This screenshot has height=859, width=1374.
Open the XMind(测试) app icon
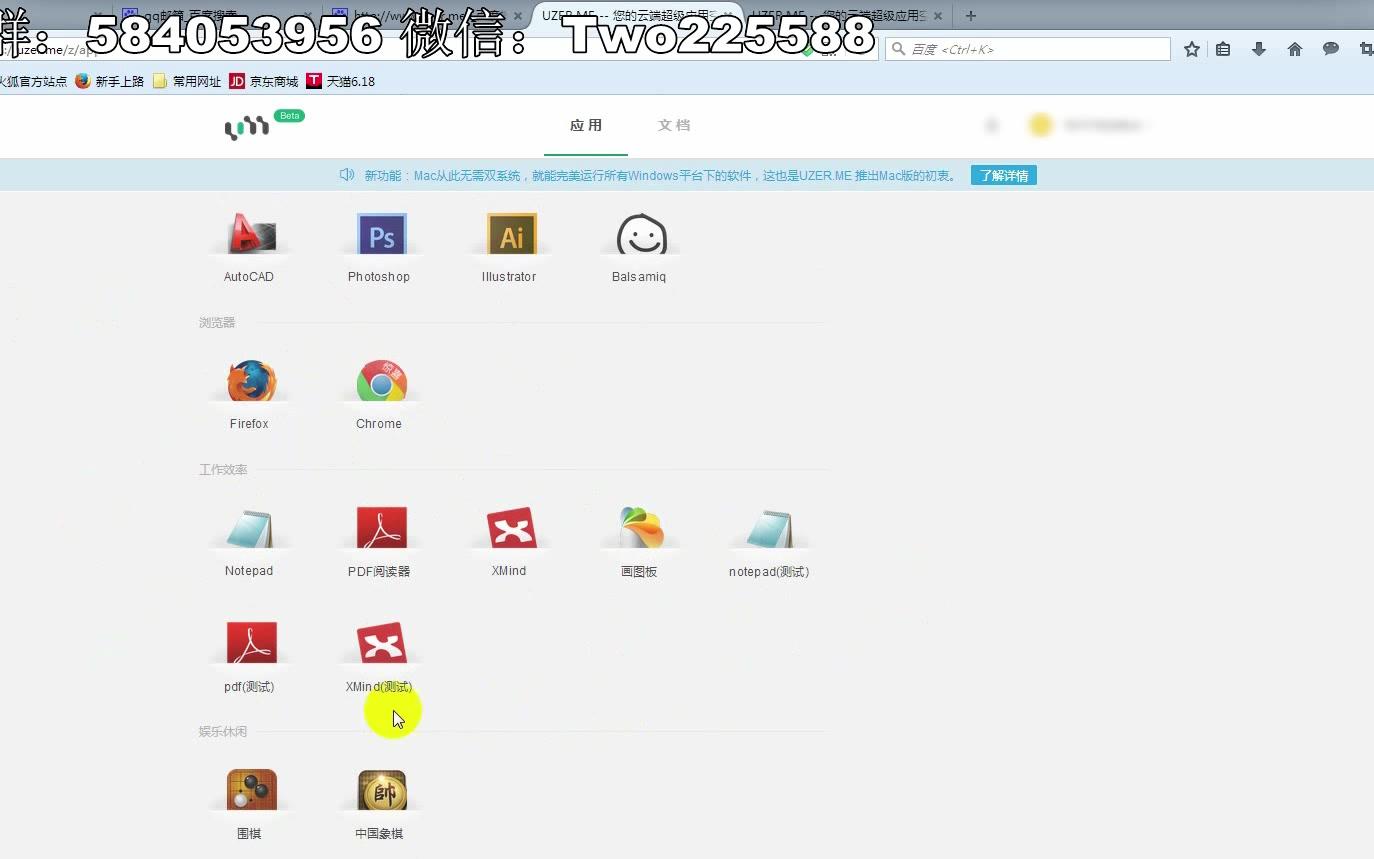381,645
